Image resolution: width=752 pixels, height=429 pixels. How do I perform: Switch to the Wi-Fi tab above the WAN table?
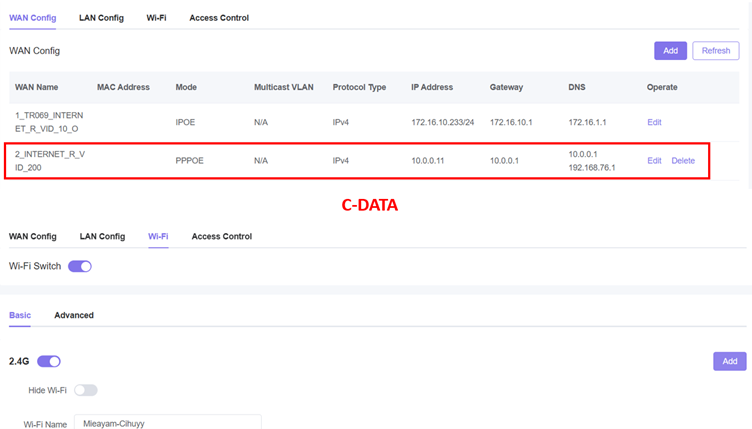[x=156, y=18]
